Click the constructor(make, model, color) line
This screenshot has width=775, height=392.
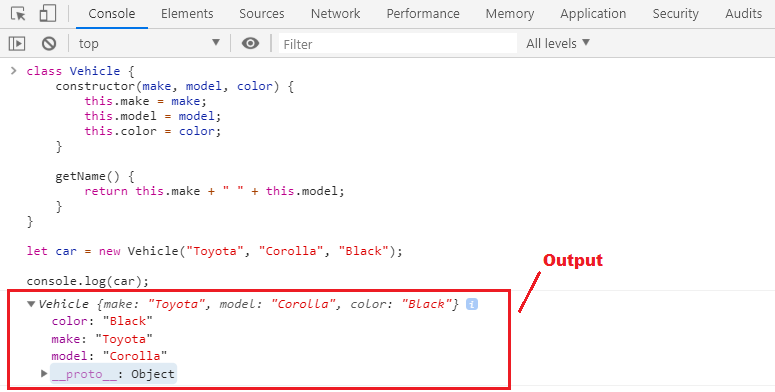click(175, 87)
